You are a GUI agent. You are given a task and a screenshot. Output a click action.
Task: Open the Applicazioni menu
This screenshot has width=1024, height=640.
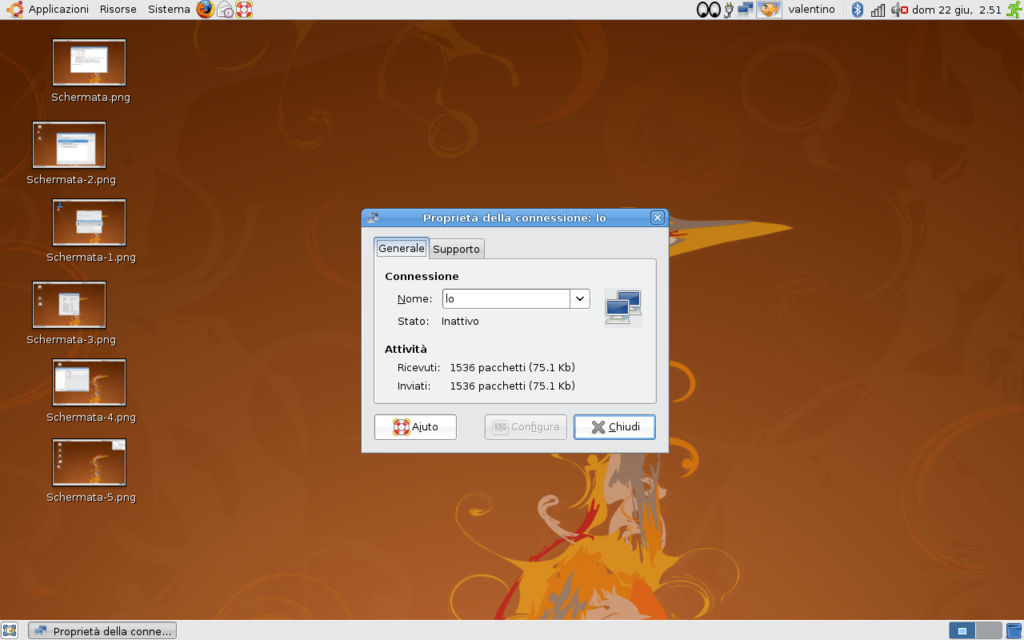point(57,10)
